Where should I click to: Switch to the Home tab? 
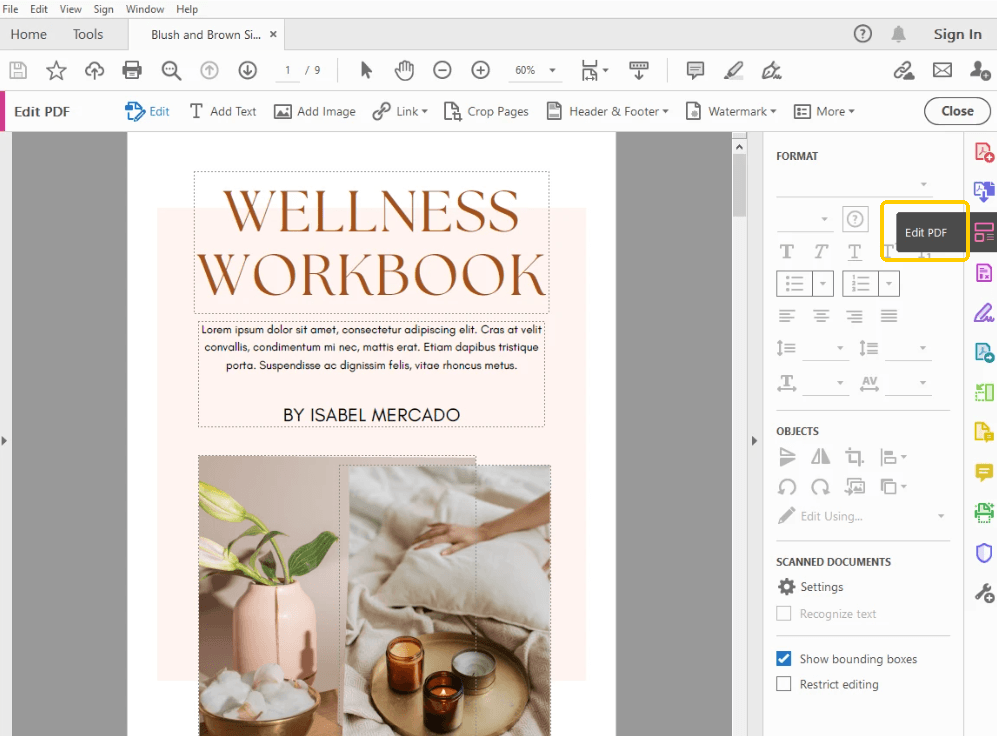29,34
